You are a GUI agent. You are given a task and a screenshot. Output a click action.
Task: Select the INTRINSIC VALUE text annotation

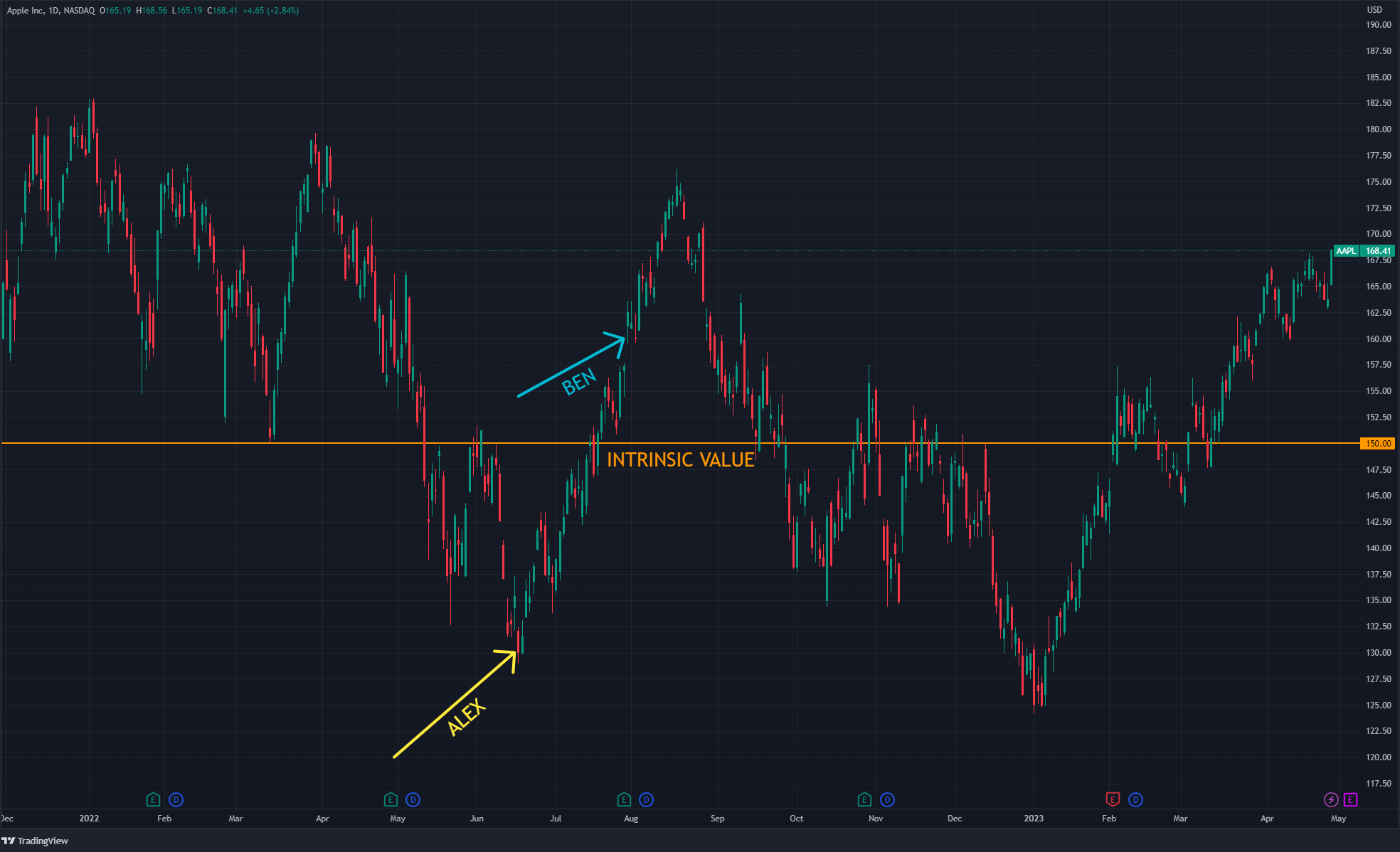(680, 460)
